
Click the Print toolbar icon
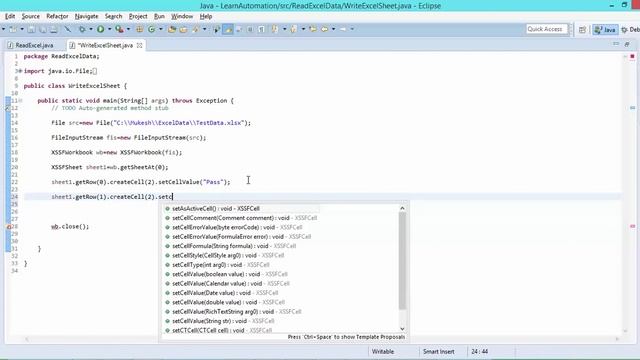pyautogui.click(x=53, y=29)
